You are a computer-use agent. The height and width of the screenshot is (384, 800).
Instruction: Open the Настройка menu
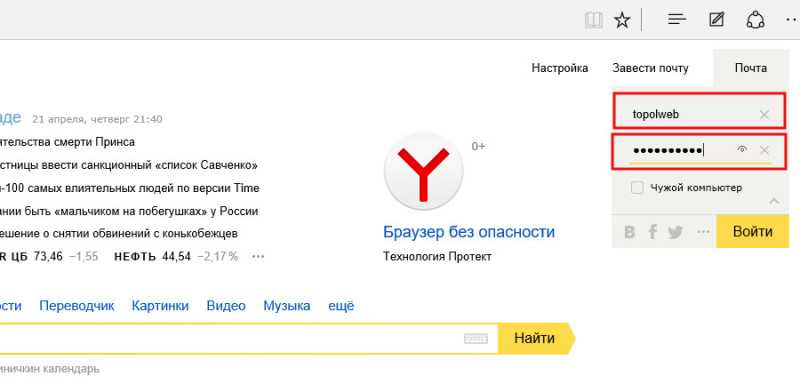pyautogui.click(x=560, y=68)
